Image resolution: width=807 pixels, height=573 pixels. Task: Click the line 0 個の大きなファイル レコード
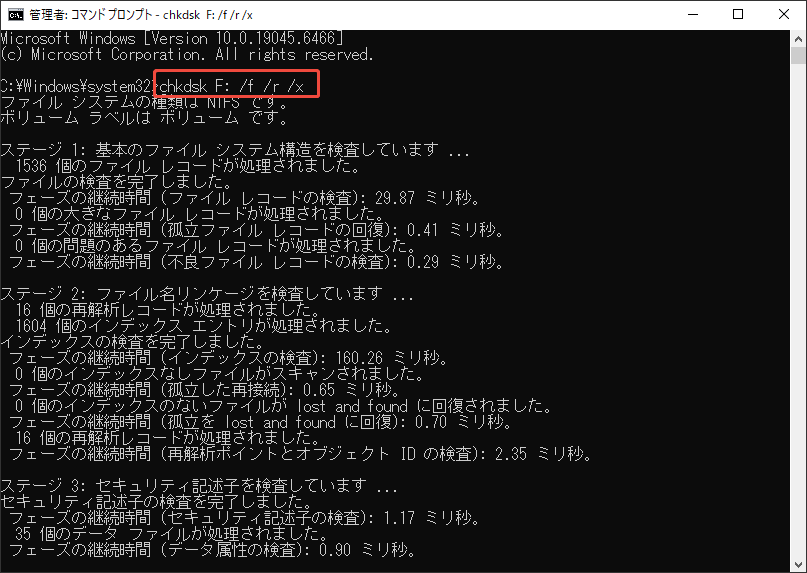(200, 214)
